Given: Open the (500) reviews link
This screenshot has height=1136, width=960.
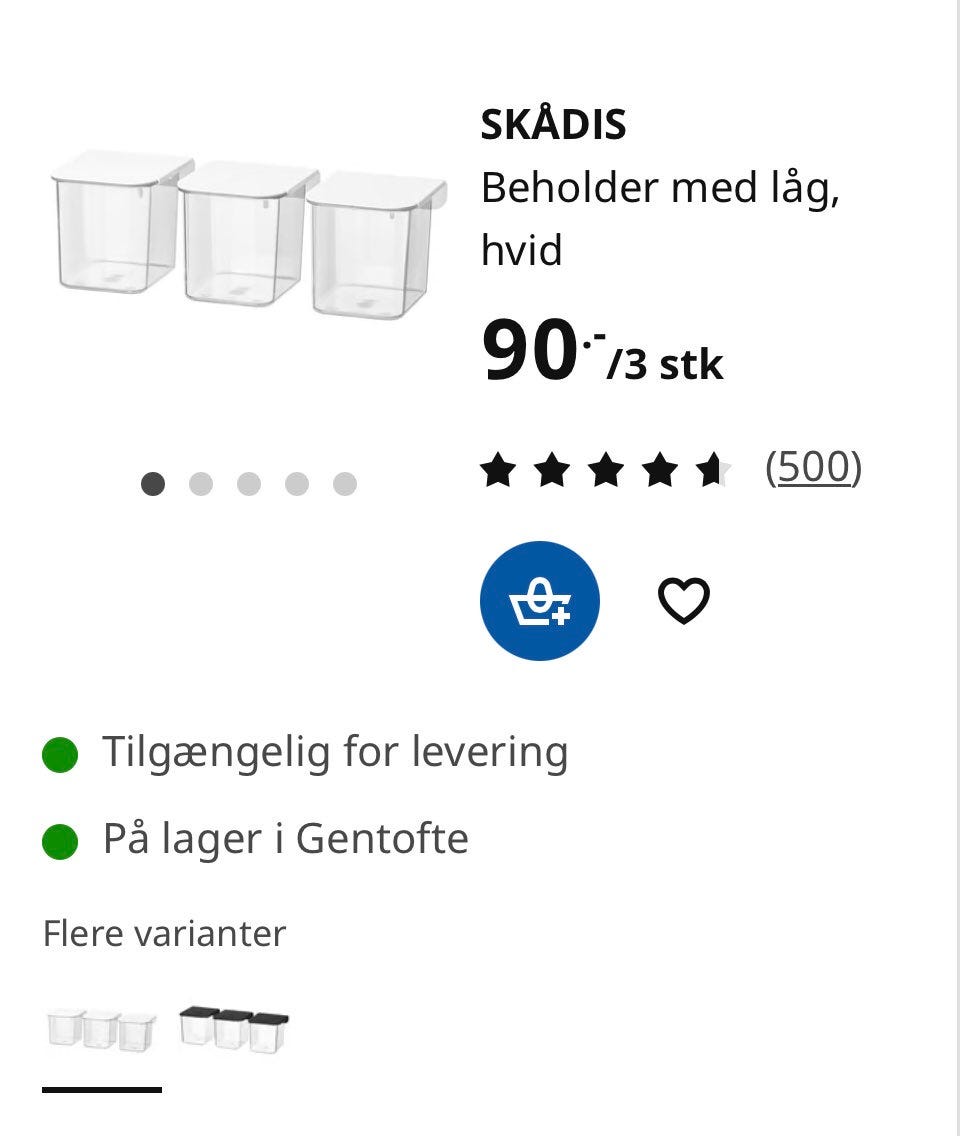Looking at the screenshot, I should (x=813, y=467).
